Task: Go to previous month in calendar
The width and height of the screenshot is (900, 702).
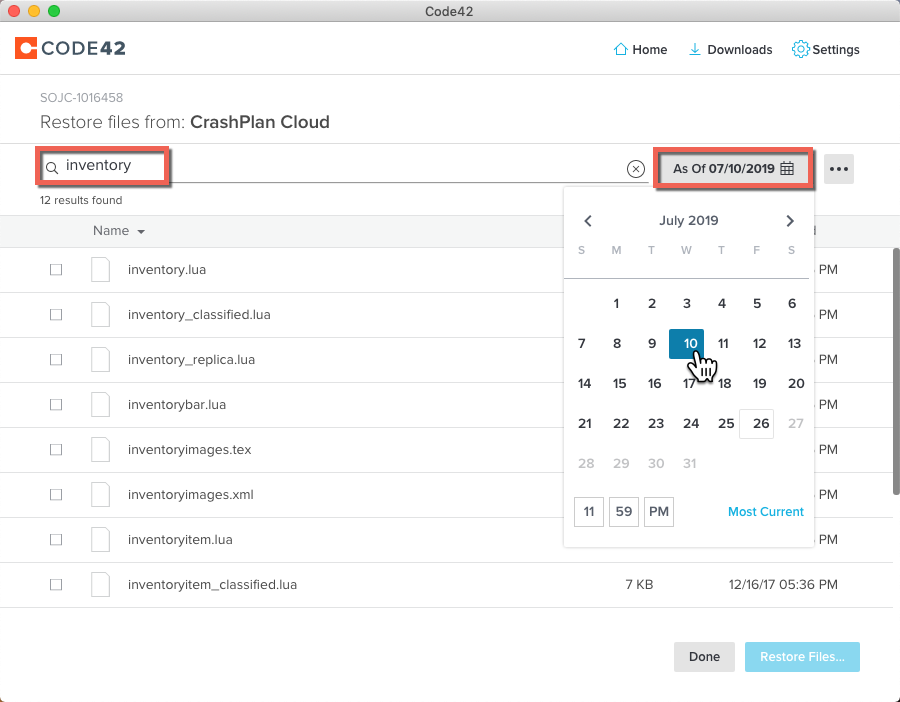Action: [x=587, y=221]
